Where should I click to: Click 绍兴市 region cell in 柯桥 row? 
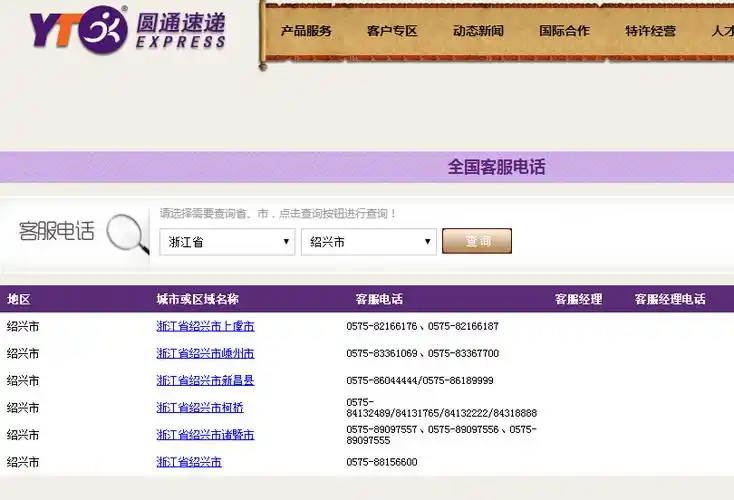click(22, 408)
